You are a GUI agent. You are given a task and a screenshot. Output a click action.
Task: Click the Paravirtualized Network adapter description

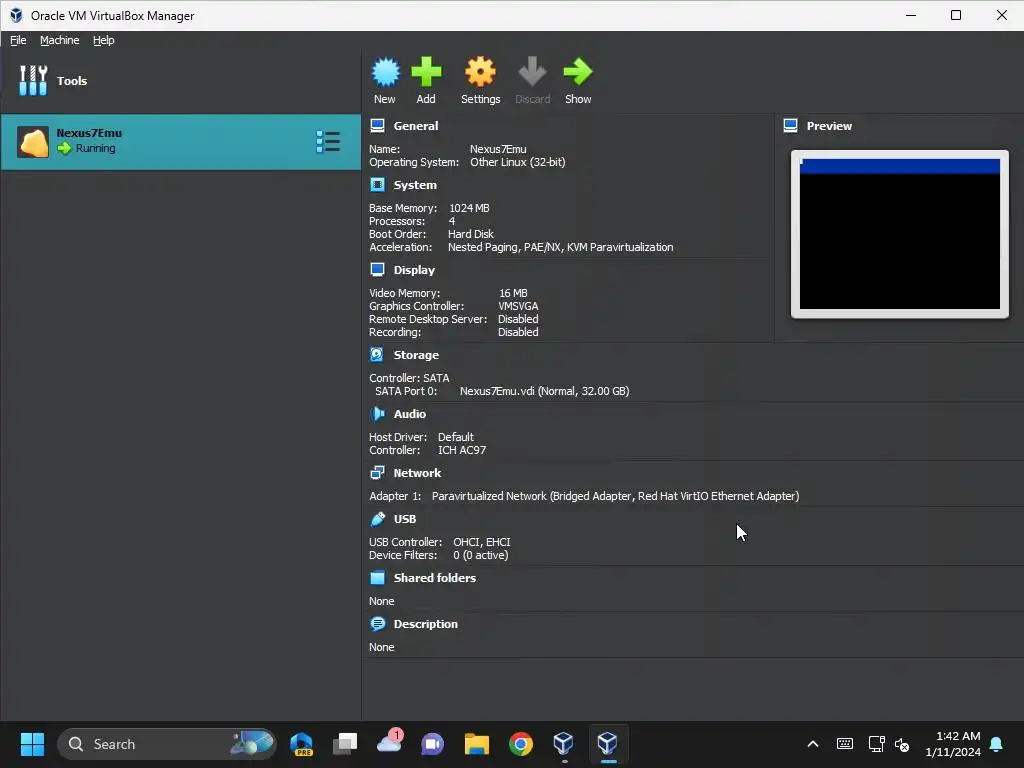click(615, 496)
